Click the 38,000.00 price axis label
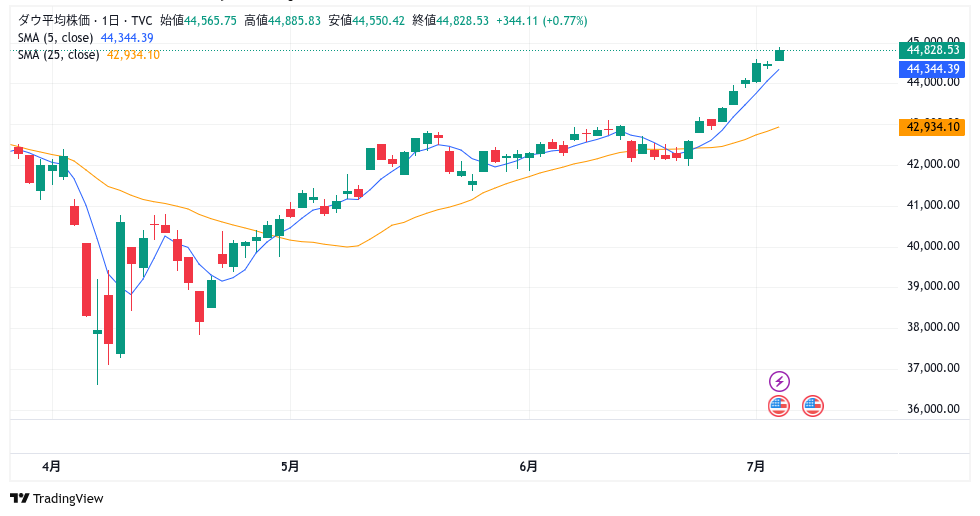 pyautogui.click(x=933, y=327)
